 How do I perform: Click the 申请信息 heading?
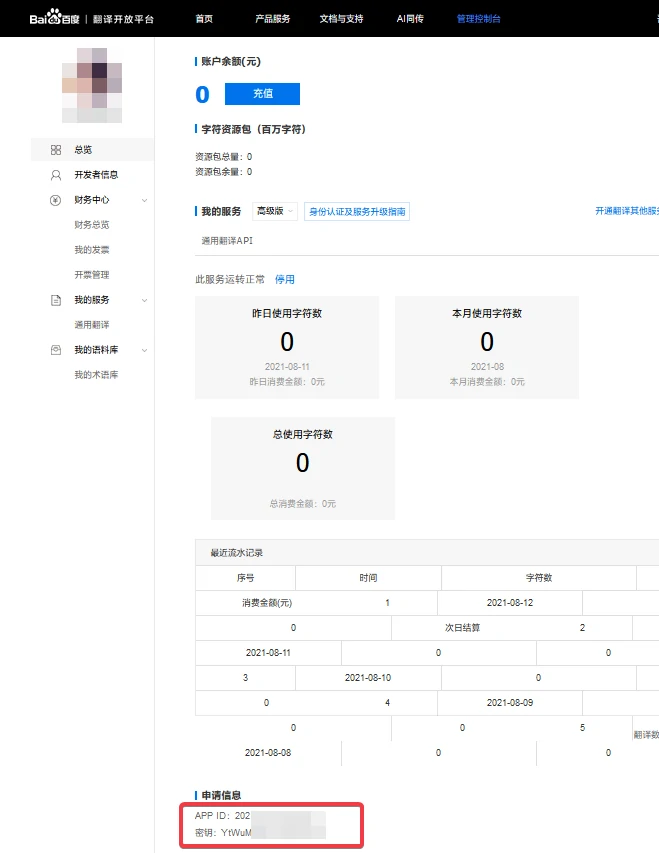click(221, 795)
